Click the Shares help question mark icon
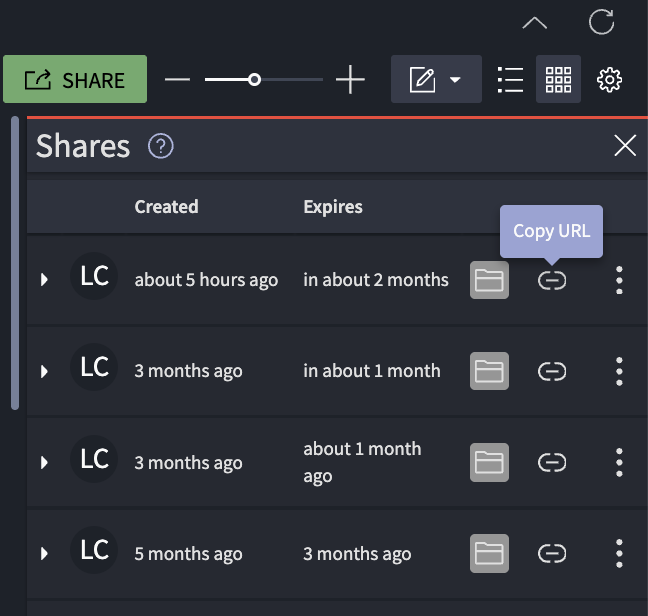The width and height of the screenshot is (648, 616). (161, 146)
